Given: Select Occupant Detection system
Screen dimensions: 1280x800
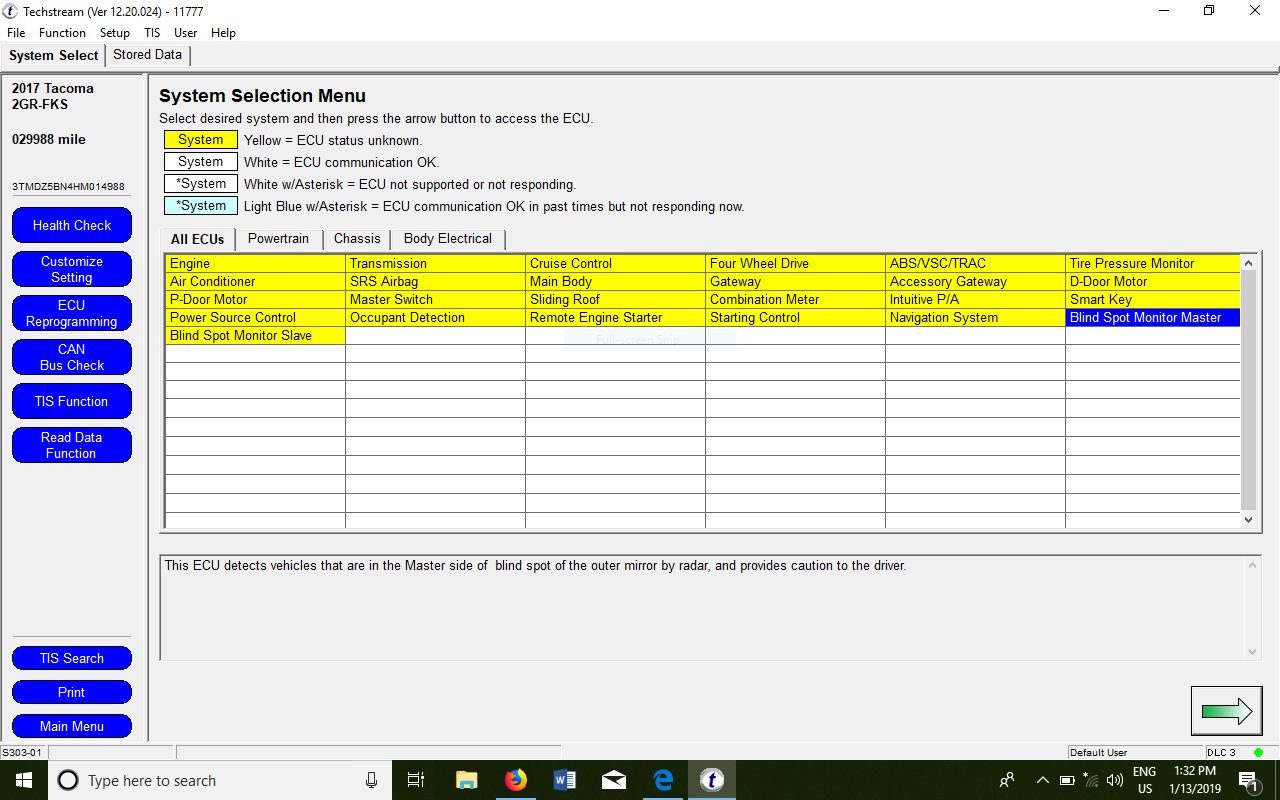Looking at the screenshot, I should (x=435, y=318).
